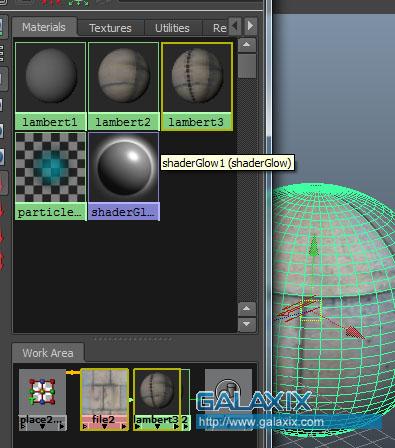Select the place2dTexture node icon in Work Area
Screen dimensions: 395x448
pyautogui.click(x=42, y=392)
